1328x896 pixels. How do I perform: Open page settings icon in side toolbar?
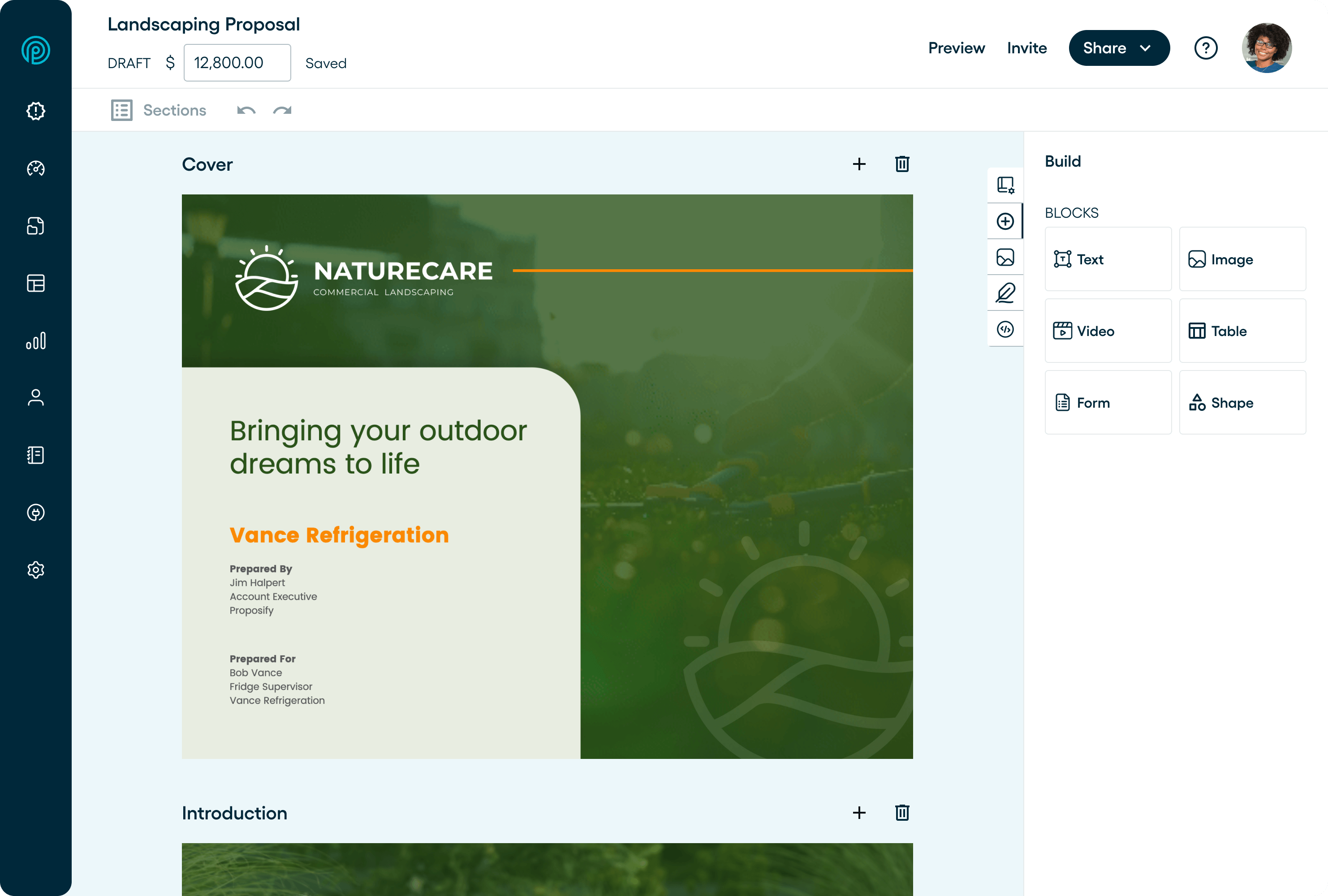(x=1005, y=185)
